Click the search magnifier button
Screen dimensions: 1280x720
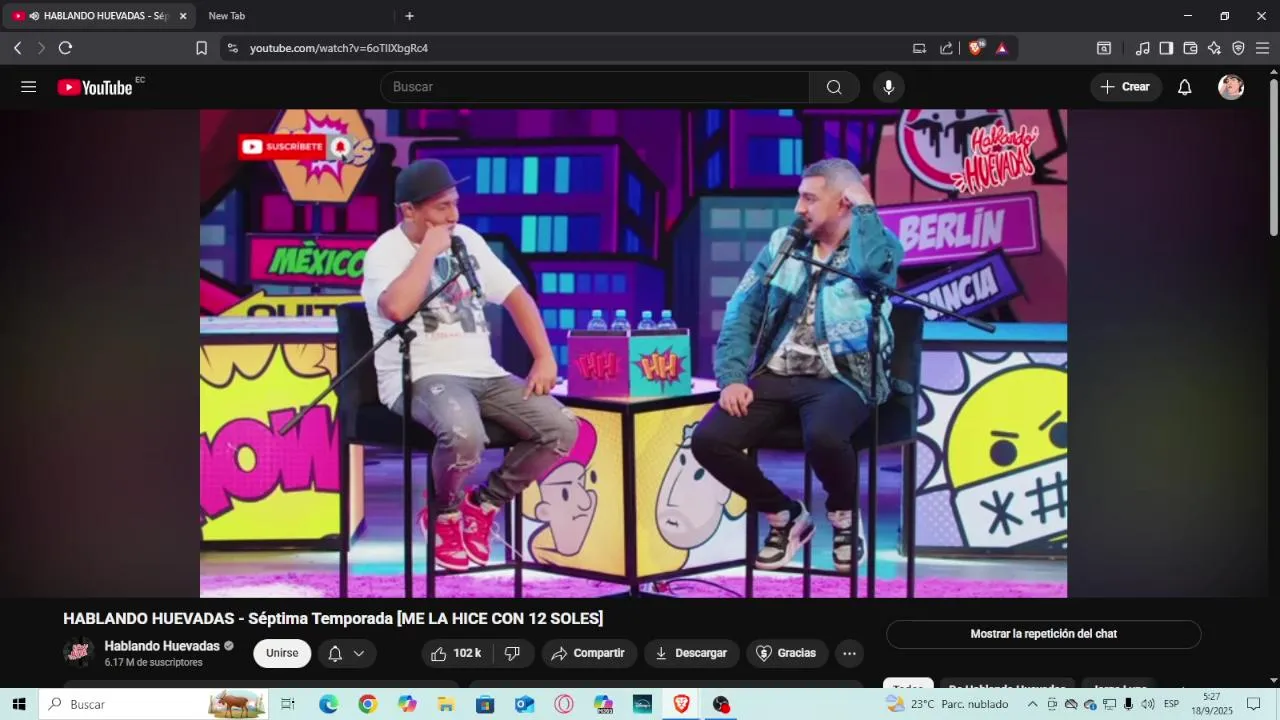click(x=834, y=87)
